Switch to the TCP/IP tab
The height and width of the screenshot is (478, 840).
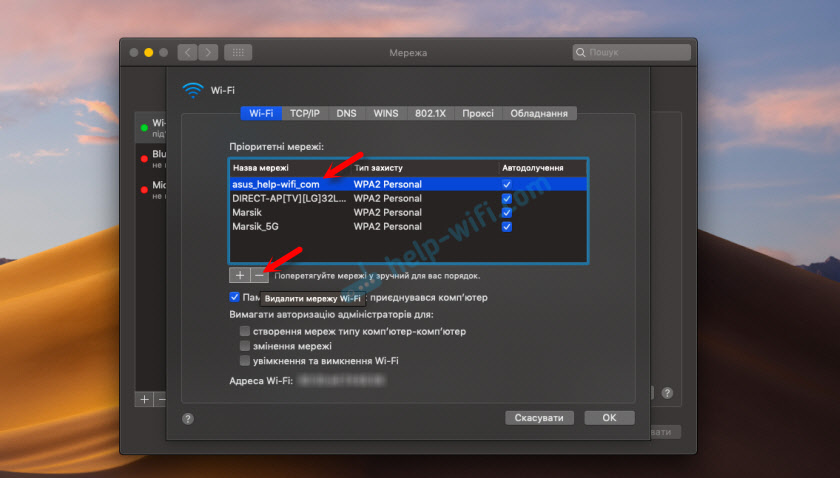[305, 114]
